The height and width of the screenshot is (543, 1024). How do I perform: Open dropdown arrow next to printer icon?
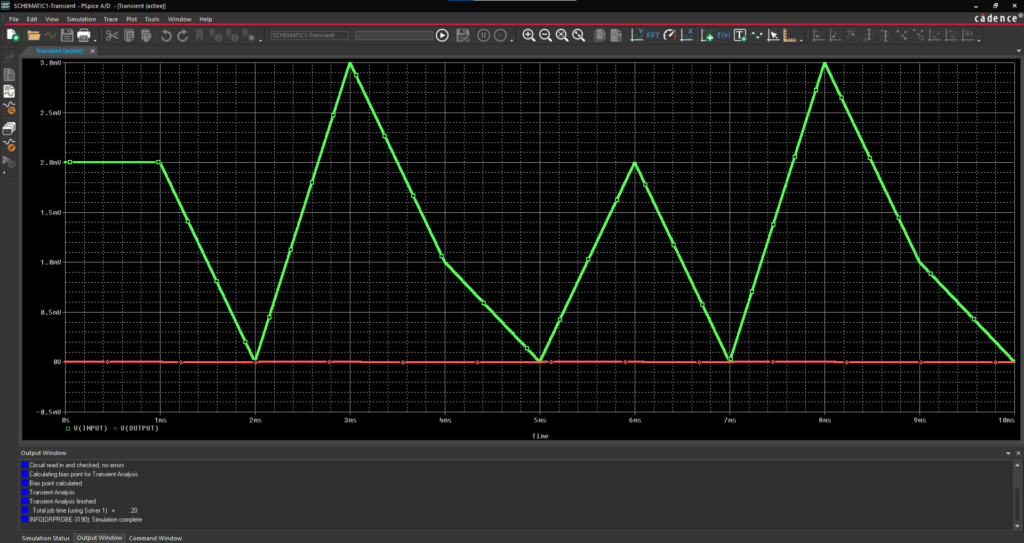pos(96,41)
